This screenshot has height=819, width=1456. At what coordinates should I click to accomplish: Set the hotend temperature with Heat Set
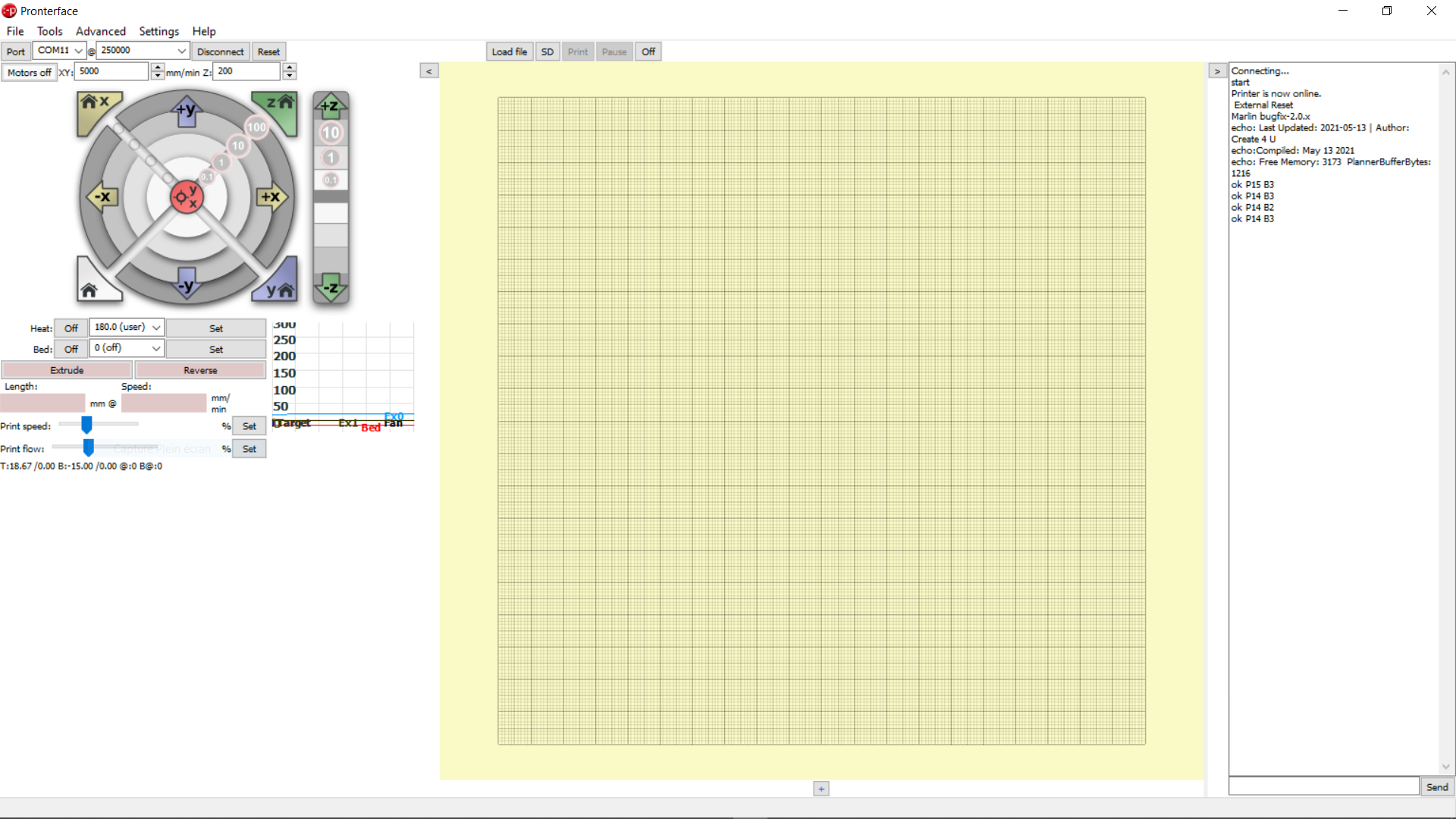(x=216, y=328)
